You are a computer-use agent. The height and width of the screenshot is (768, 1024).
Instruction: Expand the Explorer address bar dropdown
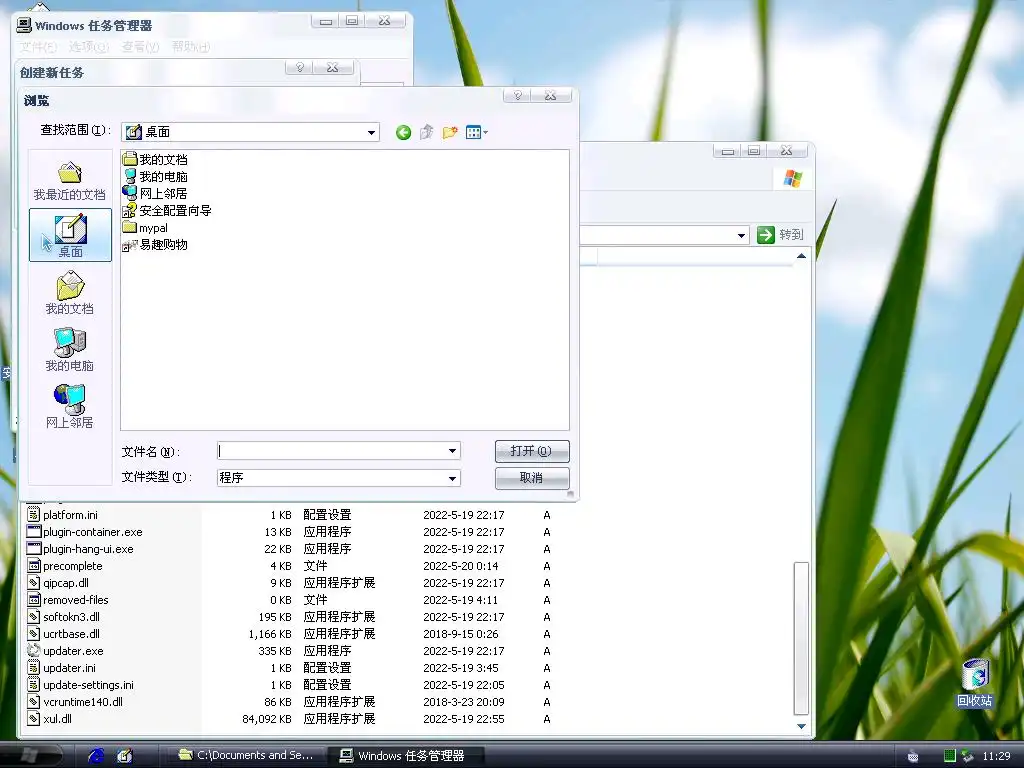click(x=741, y=235)
